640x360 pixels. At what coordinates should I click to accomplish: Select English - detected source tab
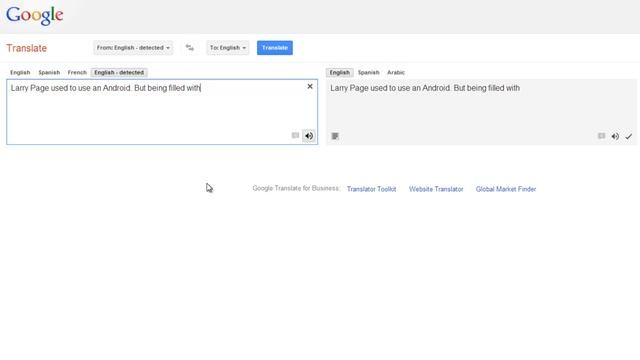119,72
